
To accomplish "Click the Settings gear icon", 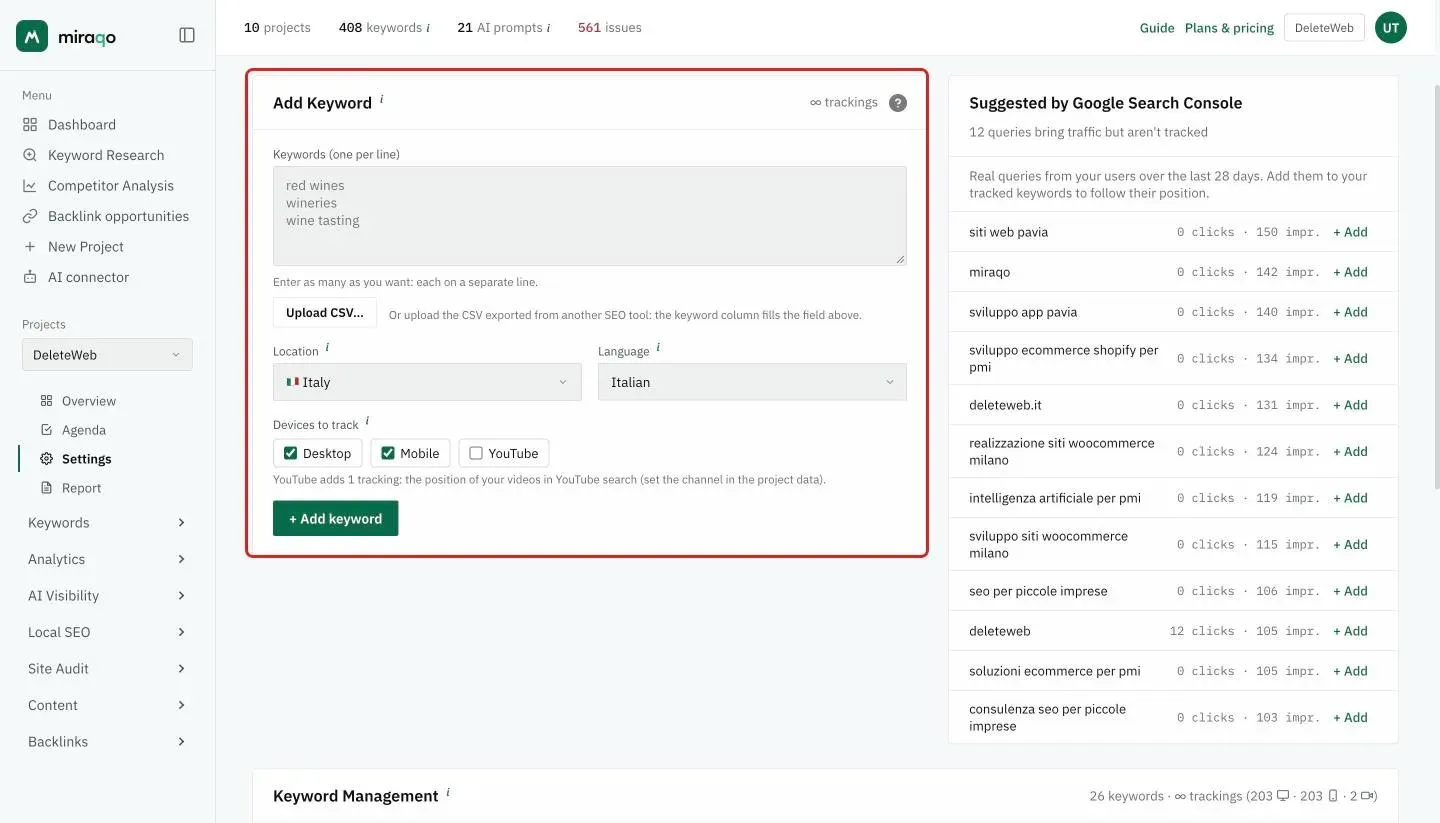I will (x=46, y=459).
